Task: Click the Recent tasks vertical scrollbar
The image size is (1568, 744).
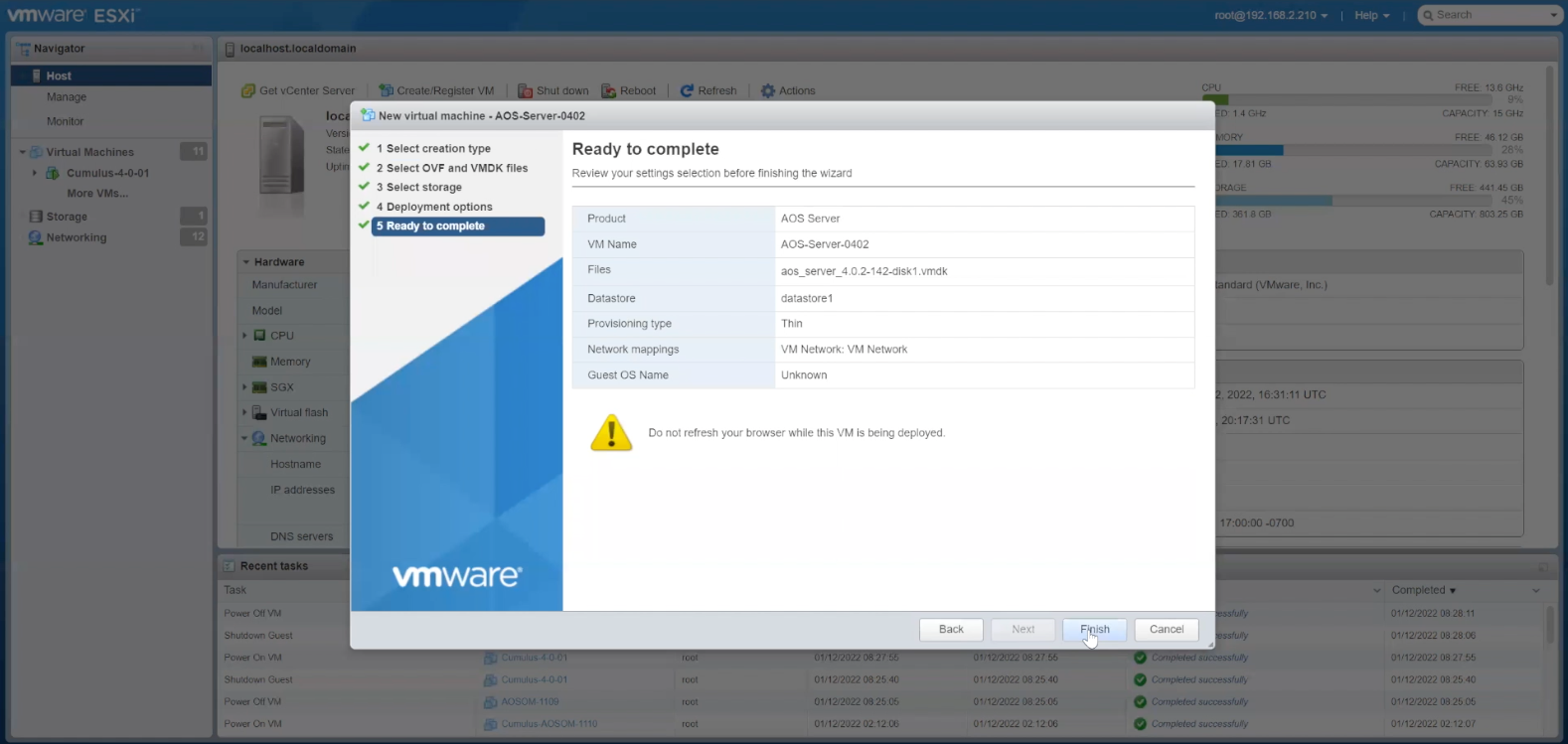Action: tap(1549, 626)
